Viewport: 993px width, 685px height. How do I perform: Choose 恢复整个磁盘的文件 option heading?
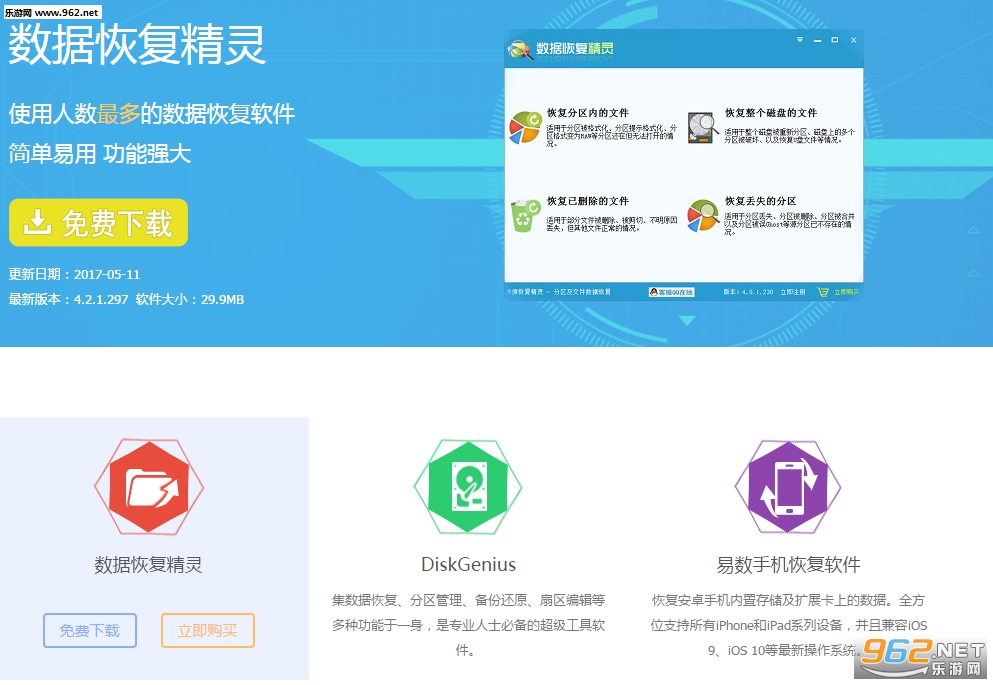(771, 113)
